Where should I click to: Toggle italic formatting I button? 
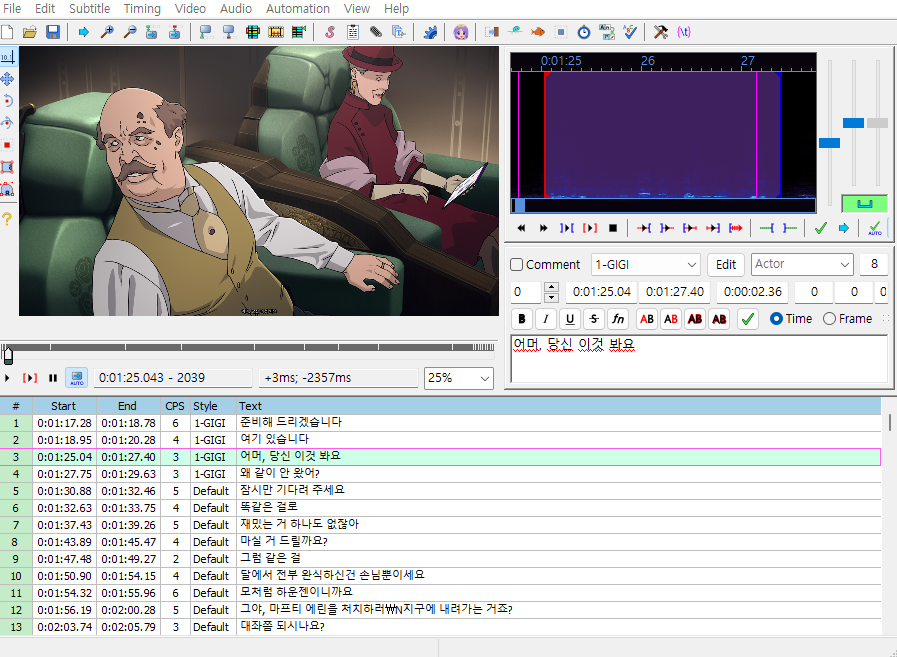point(546,319)
